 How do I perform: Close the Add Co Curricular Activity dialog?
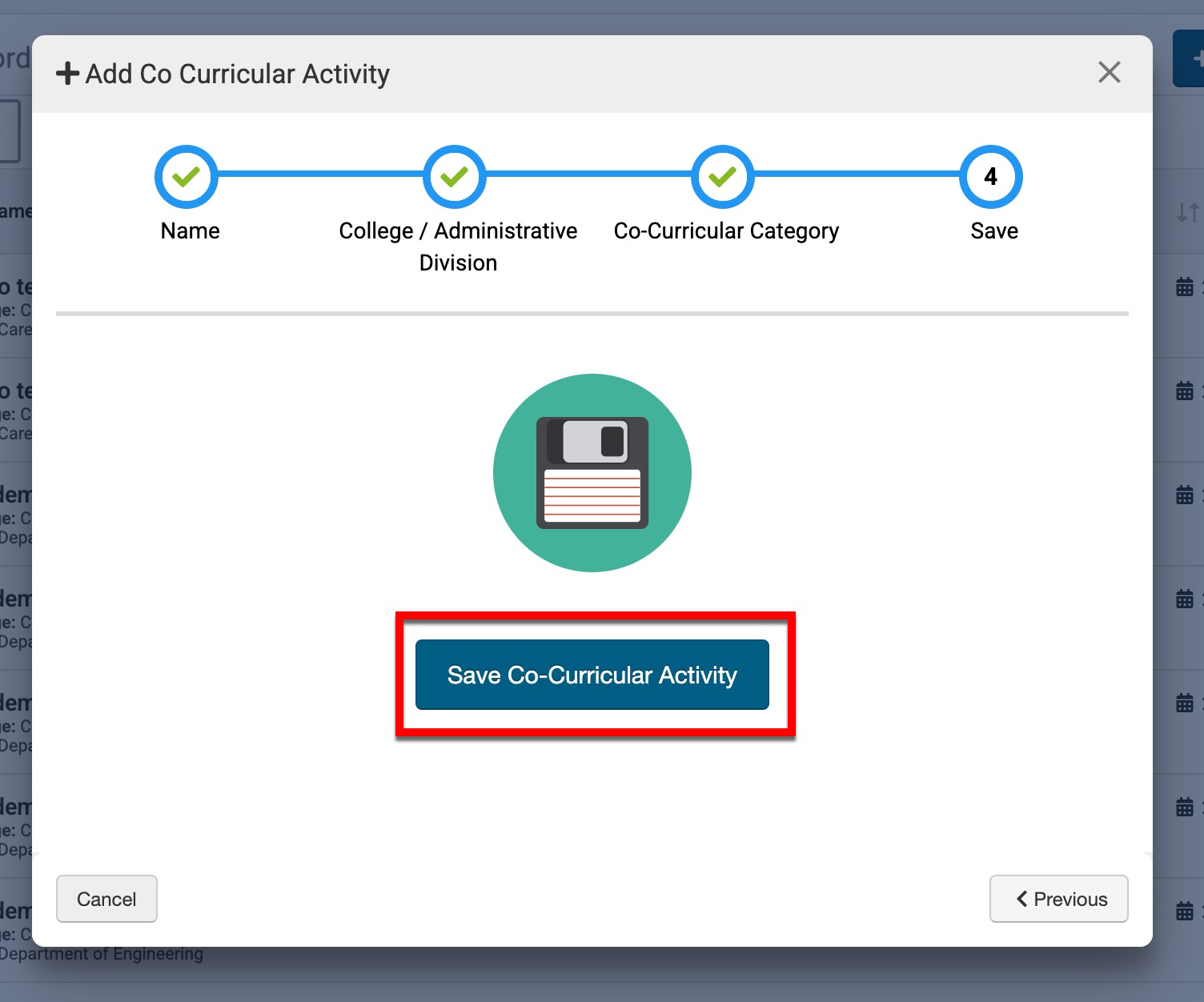[x=1109, y=73]
